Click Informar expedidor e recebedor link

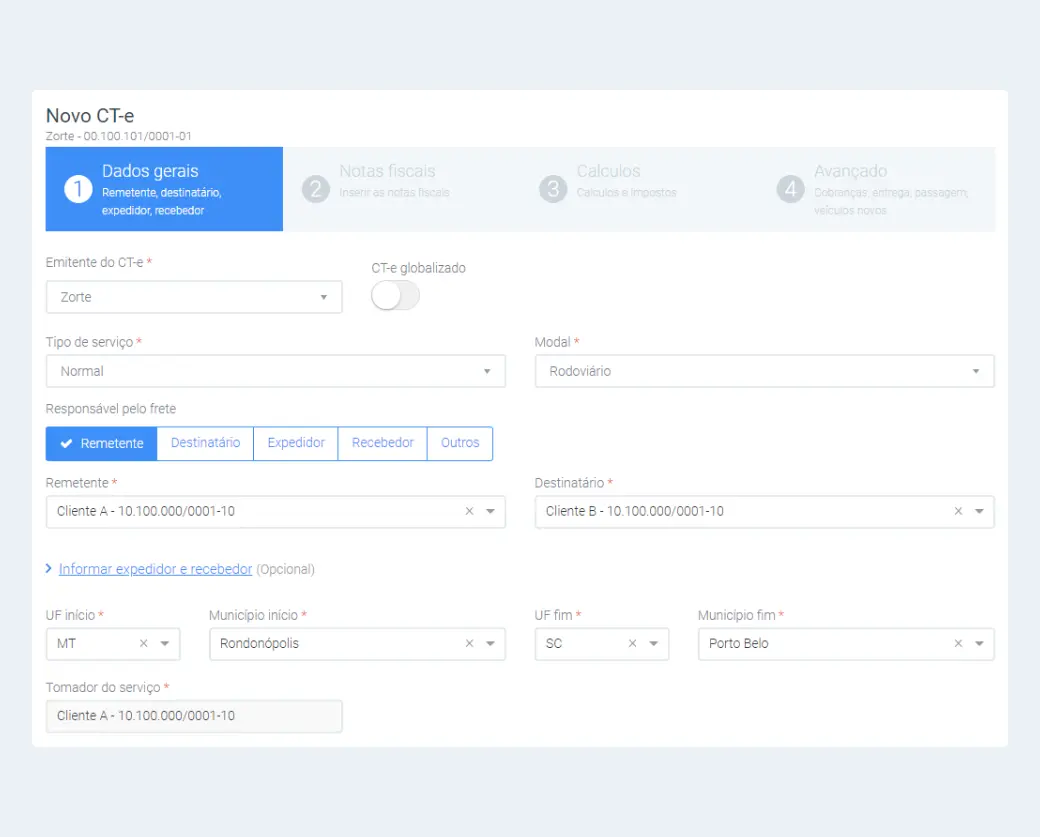click(155, 569)
